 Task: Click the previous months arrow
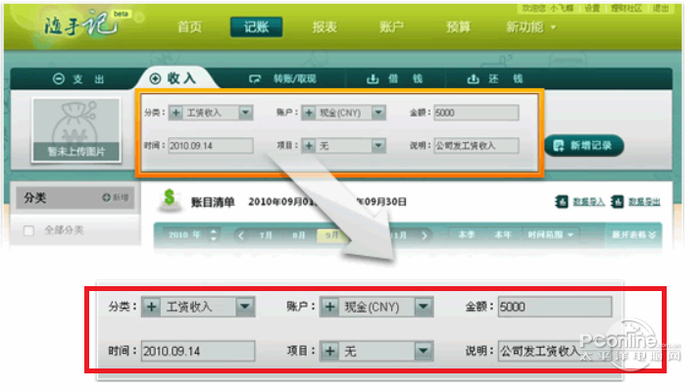click(x=241, y=235)
